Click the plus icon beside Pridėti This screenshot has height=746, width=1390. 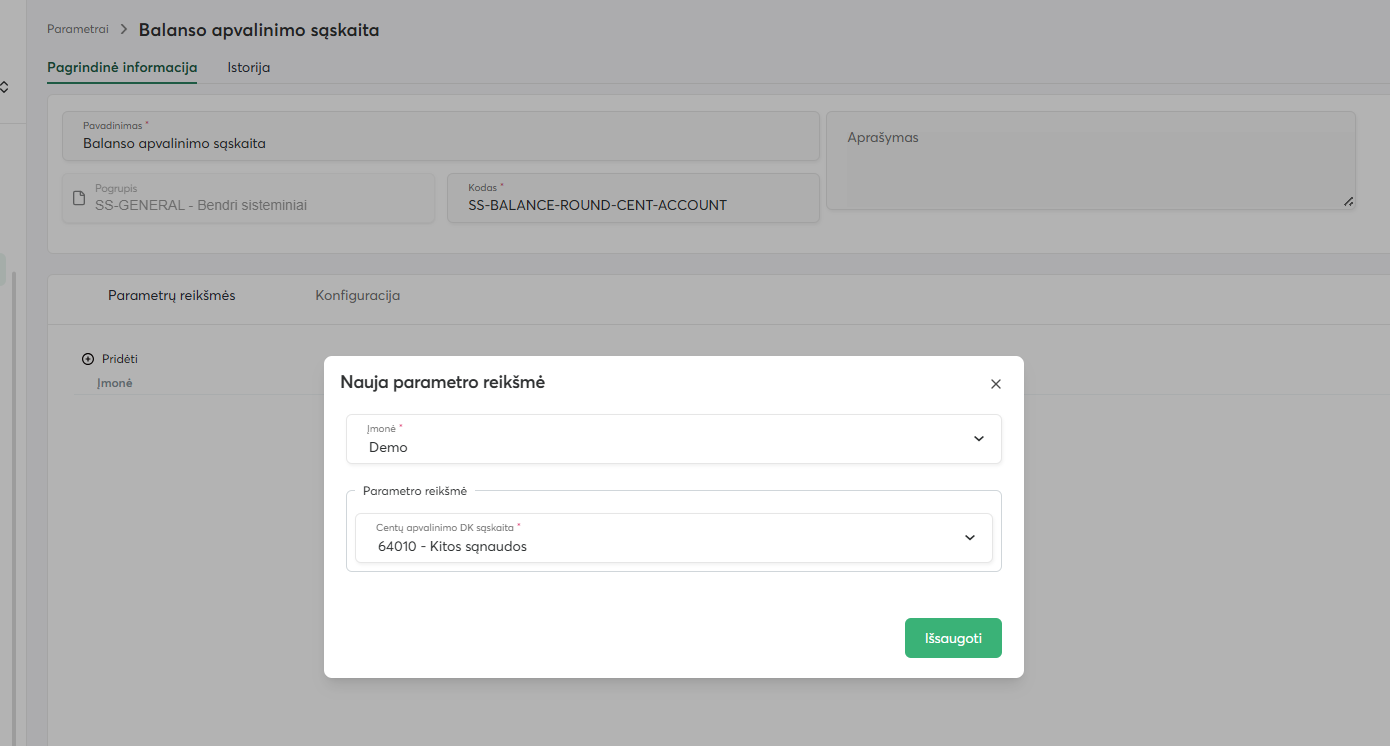coord(88,359)
